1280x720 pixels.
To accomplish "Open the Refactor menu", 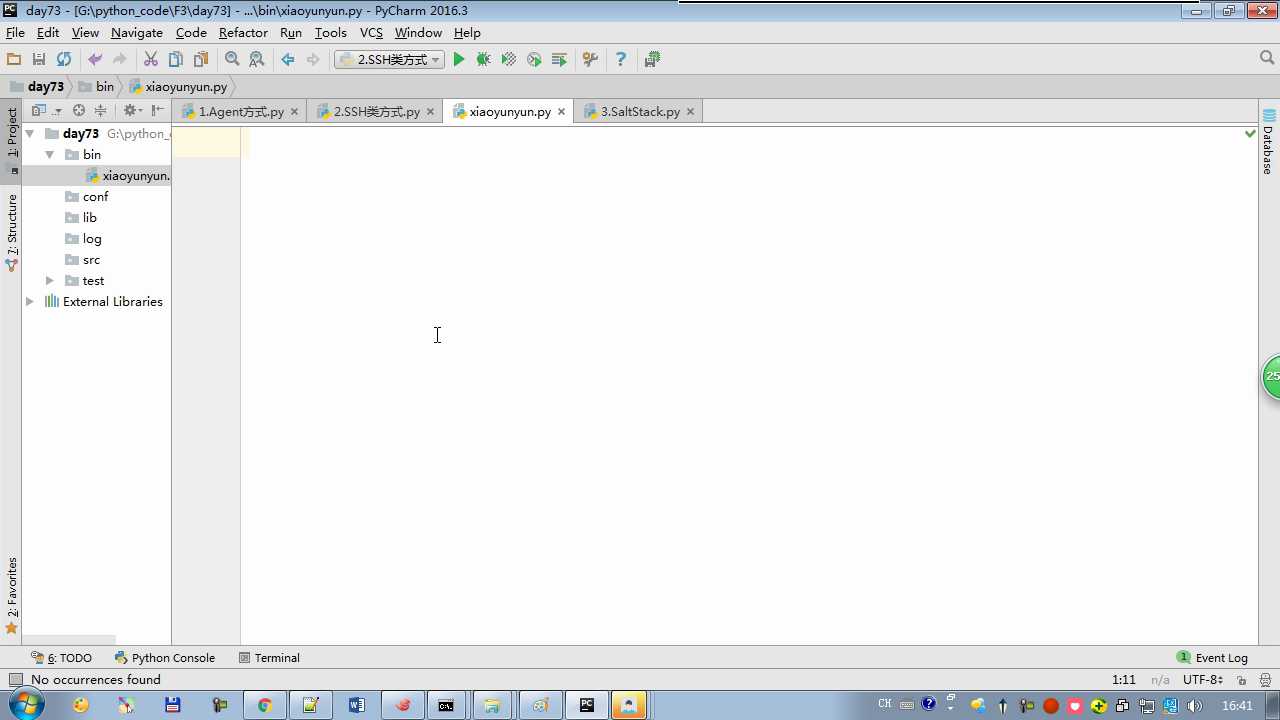I will point(243,33).
